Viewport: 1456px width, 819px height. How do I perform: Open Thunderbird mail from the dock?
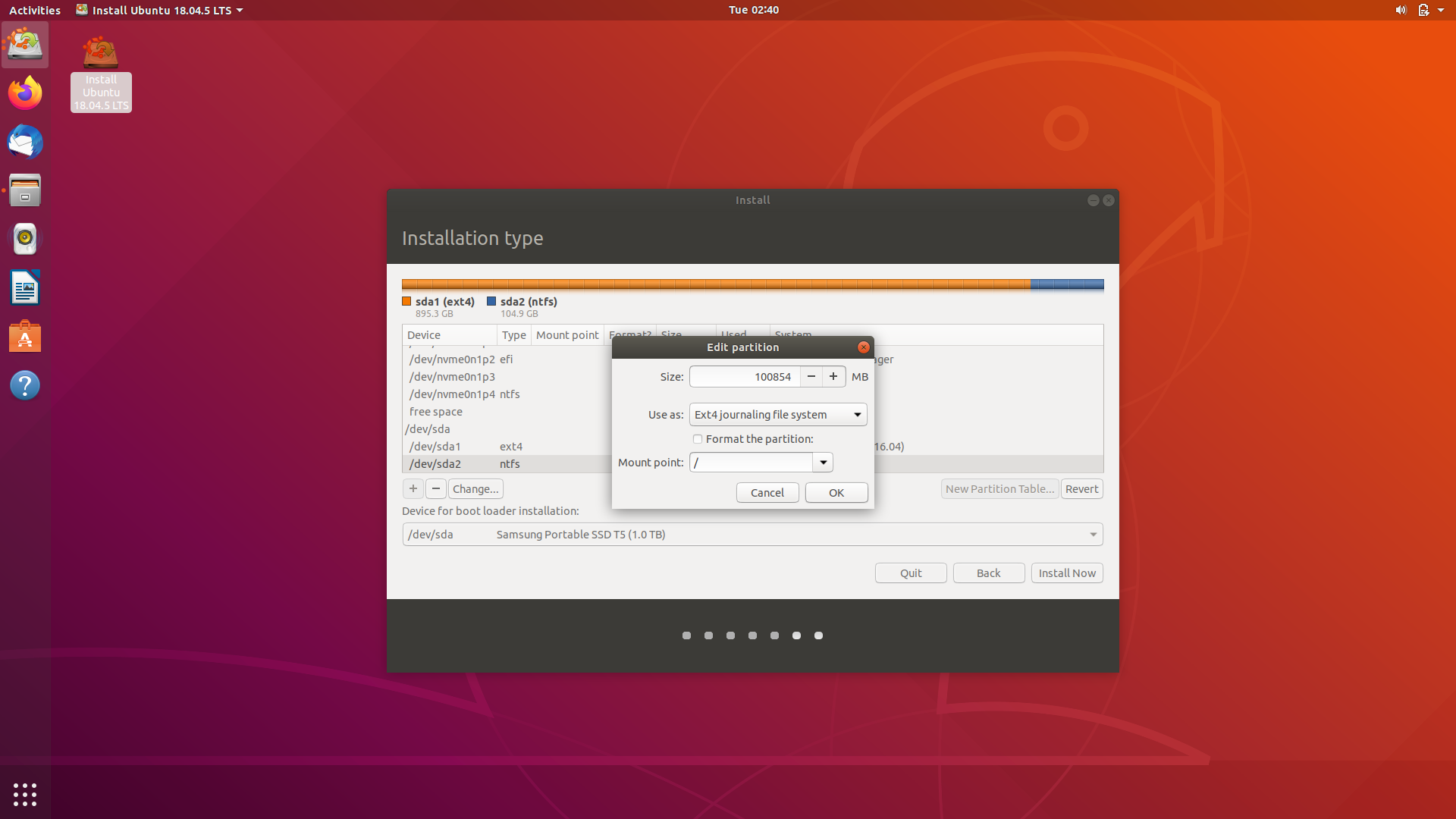(25, 143)
